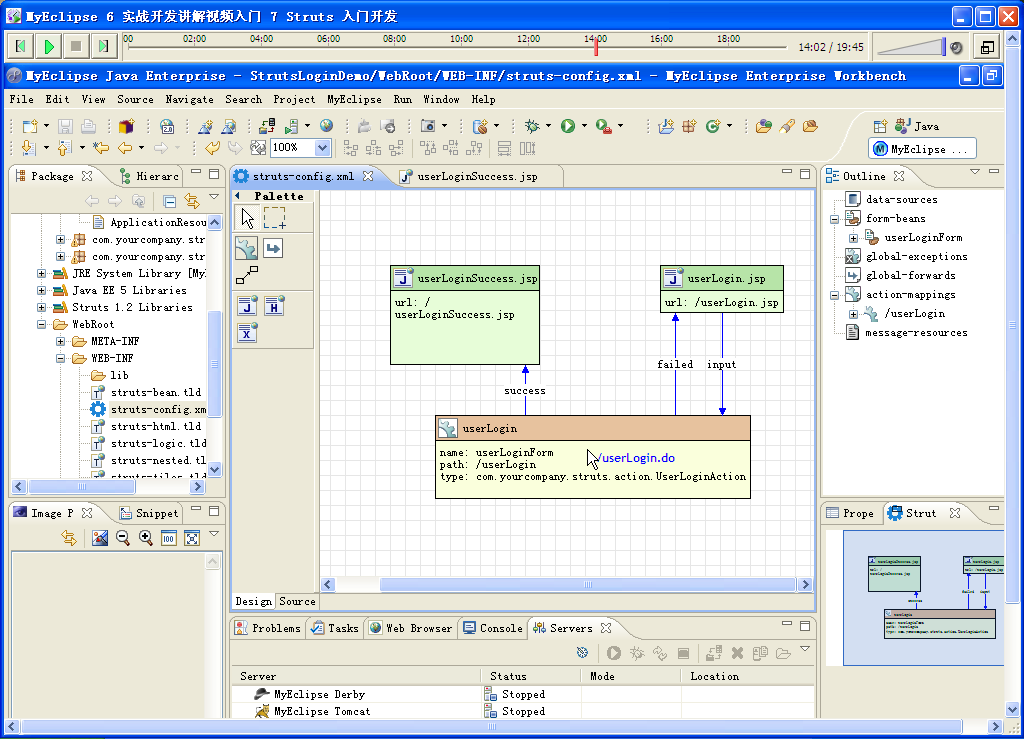Click the Print toolbar icon
The width and height of the screenshot is (1024, 739).
[88, 126]
